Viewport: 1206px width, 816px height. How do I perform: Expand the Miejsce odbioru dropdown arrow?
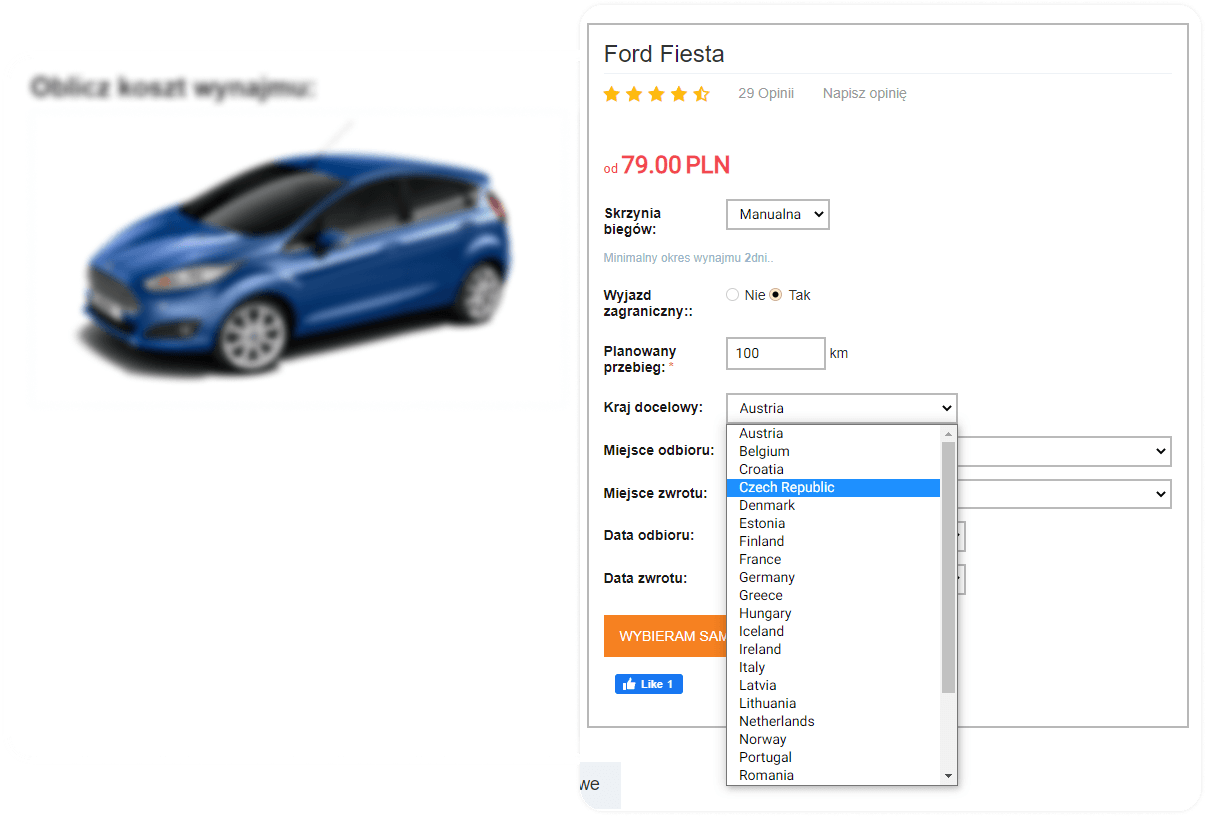[1160, 451]
